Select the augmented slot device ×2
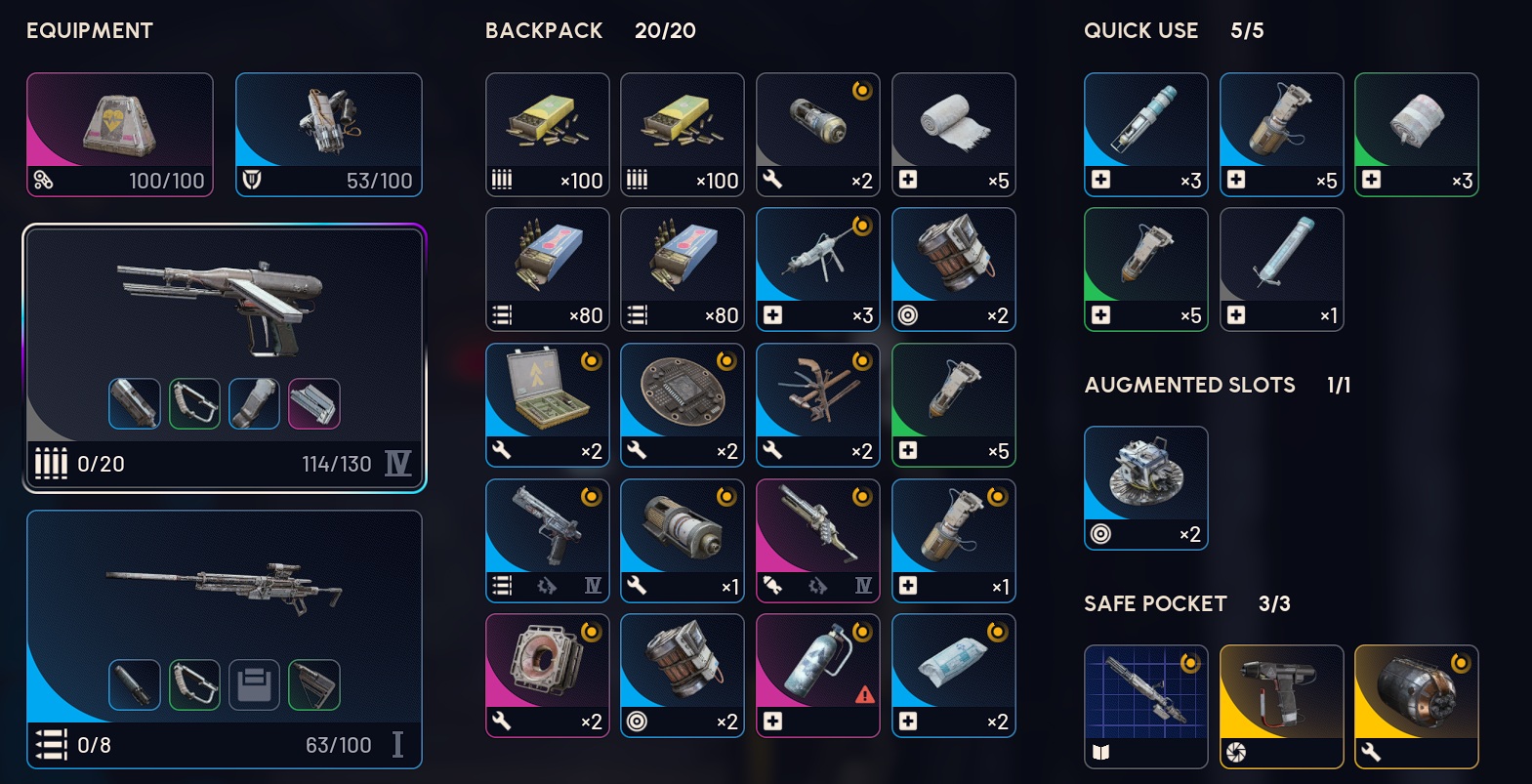The image size is (1532, 784). tap(1146, 488)
